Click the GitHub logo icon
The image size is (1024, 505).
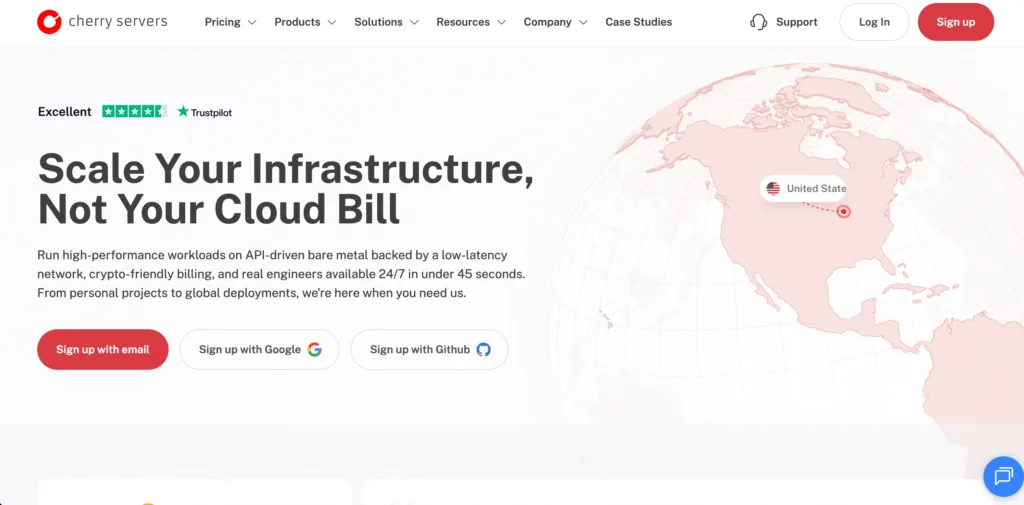(x=483, y=350)
